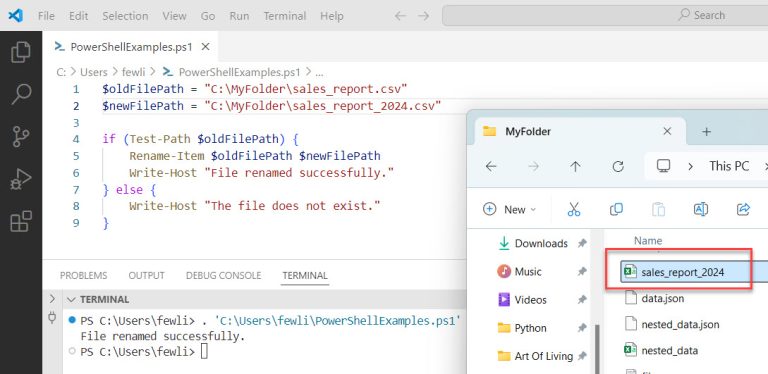Close the PowerShellExamples.ps1 editor tab
Image resolution: width=768 pixels, height=374 pixels.
coord(206,47)
